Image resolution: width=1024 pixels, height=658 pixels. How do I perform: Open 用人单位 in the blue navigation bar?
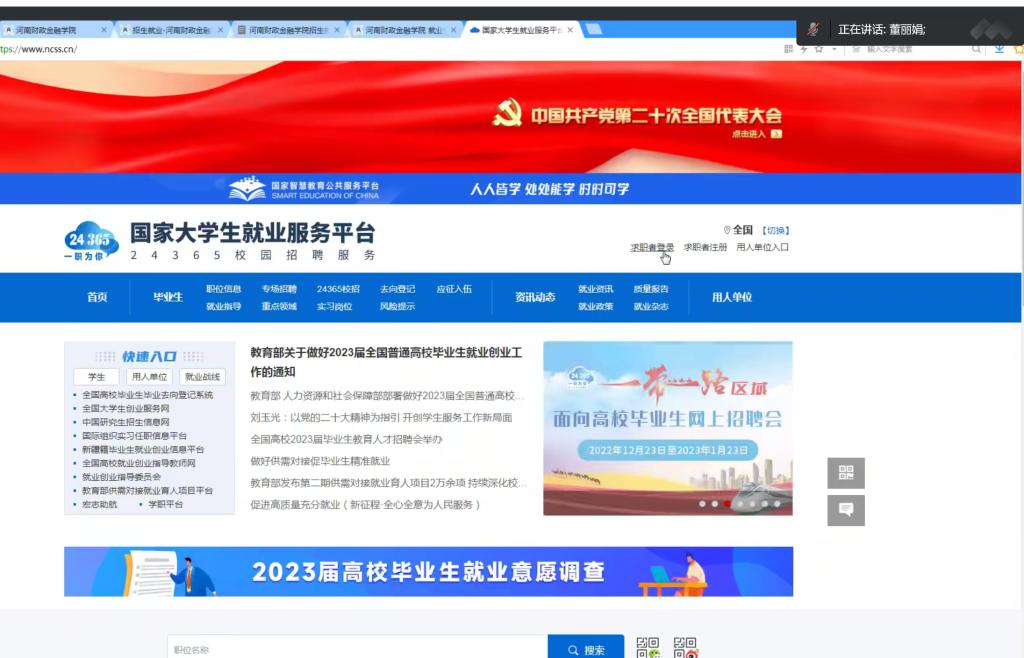[732, 297]
